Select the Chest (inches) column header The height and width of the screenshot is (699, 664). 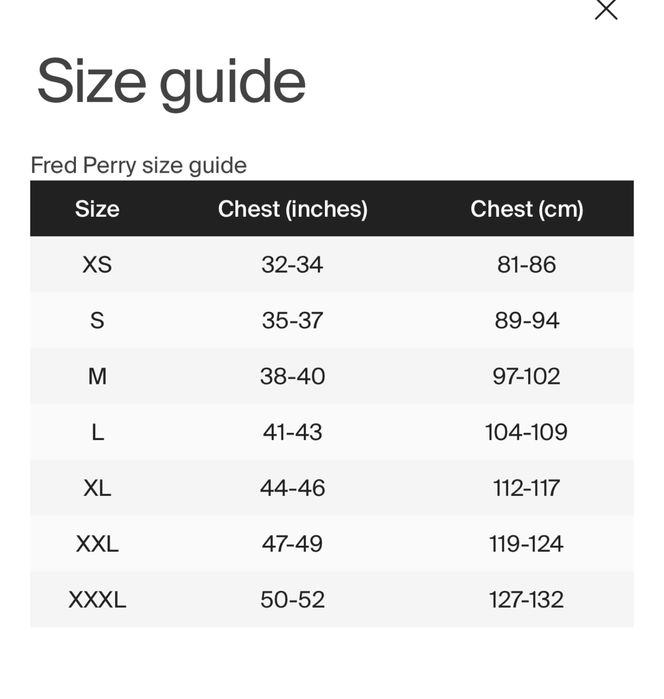(x=293, y=209)
